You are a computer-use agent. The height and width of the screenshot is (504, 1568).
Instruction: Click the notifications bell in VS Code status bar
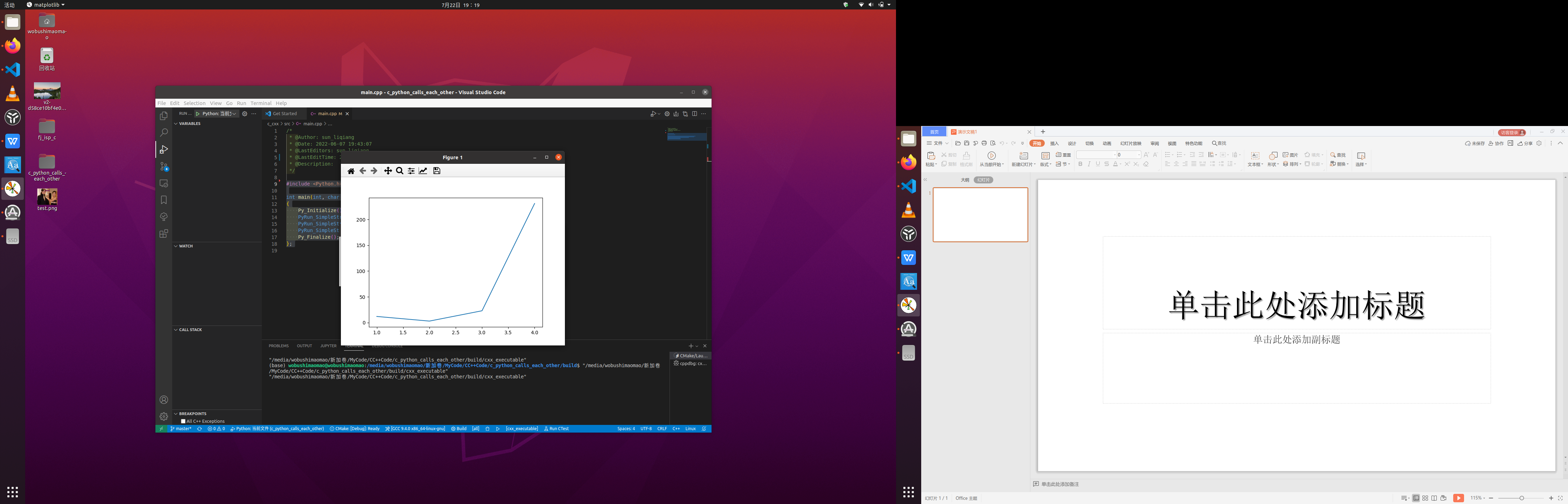coord(704,429)
